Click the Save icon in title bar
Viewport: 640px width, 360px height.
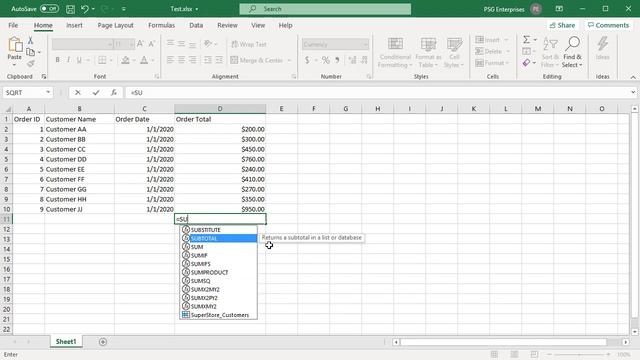70,9
